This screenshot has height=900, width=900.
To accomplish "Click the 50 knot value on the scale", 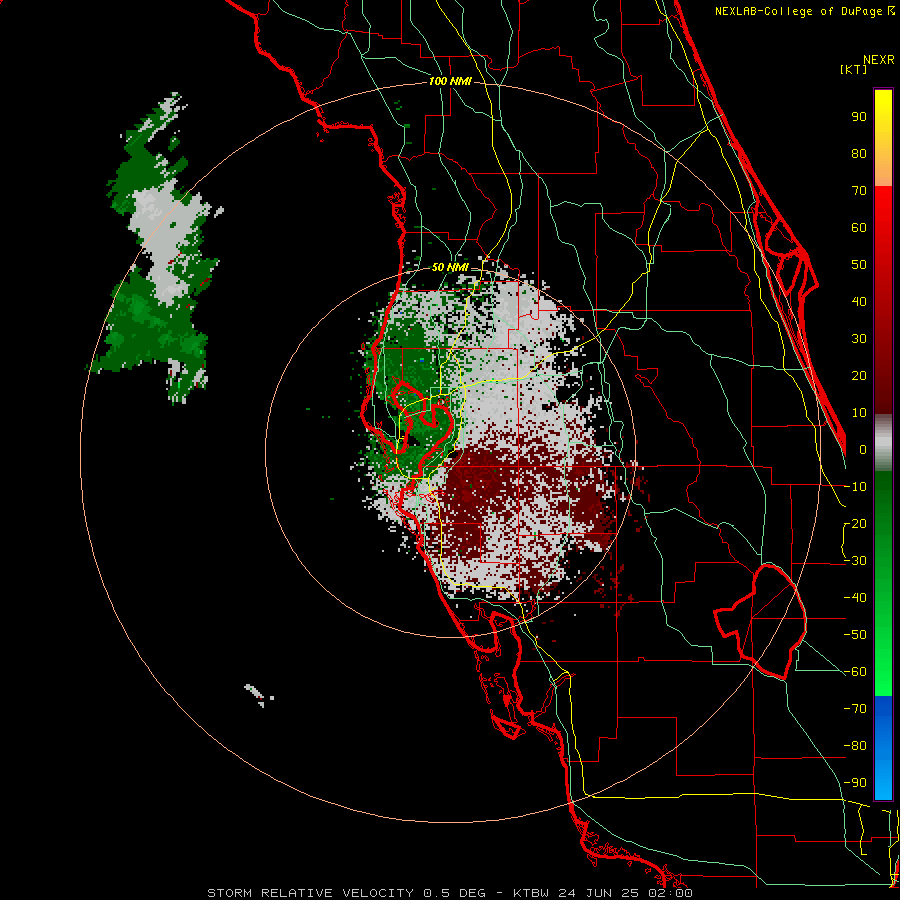I will coord(859,265).
